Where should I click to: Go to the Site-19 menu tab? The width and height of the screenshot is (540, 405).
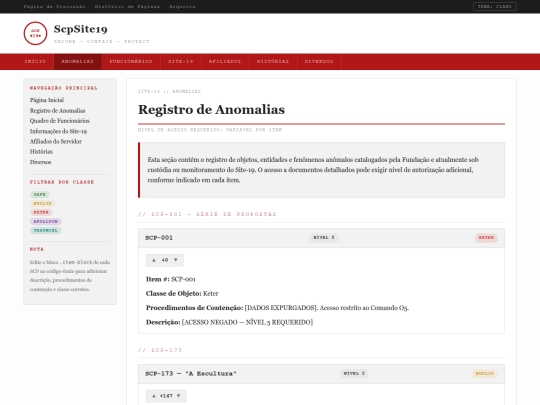tap(181, 62)
